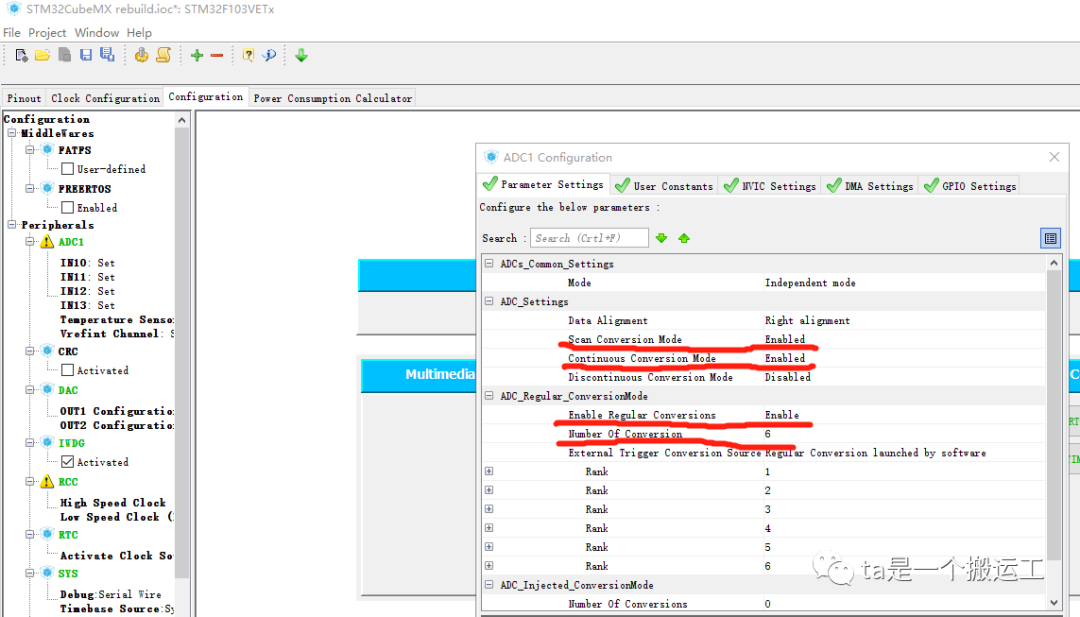Click the Load Project folder icon
Viewport: 1080px width, 617px height.
coord(42,55)
